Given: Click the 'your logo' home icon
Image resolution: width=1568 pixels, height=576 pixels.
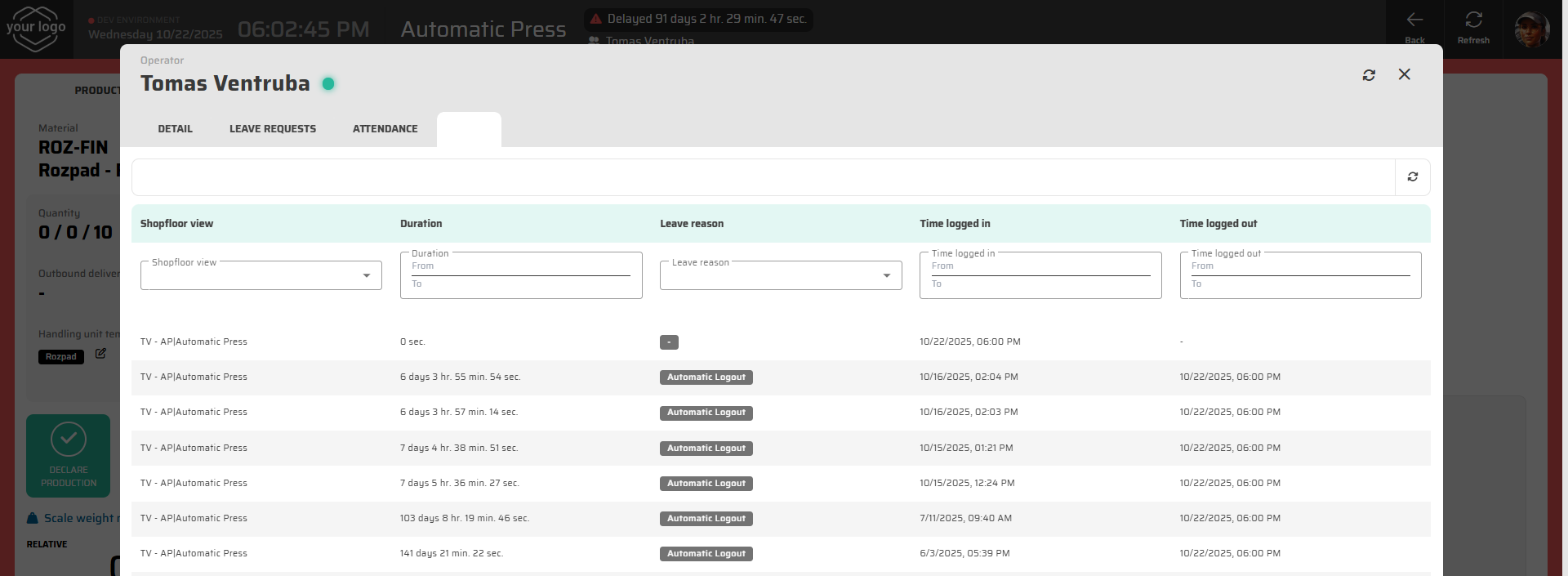Looking at the screenshot, I should (36, 29).
